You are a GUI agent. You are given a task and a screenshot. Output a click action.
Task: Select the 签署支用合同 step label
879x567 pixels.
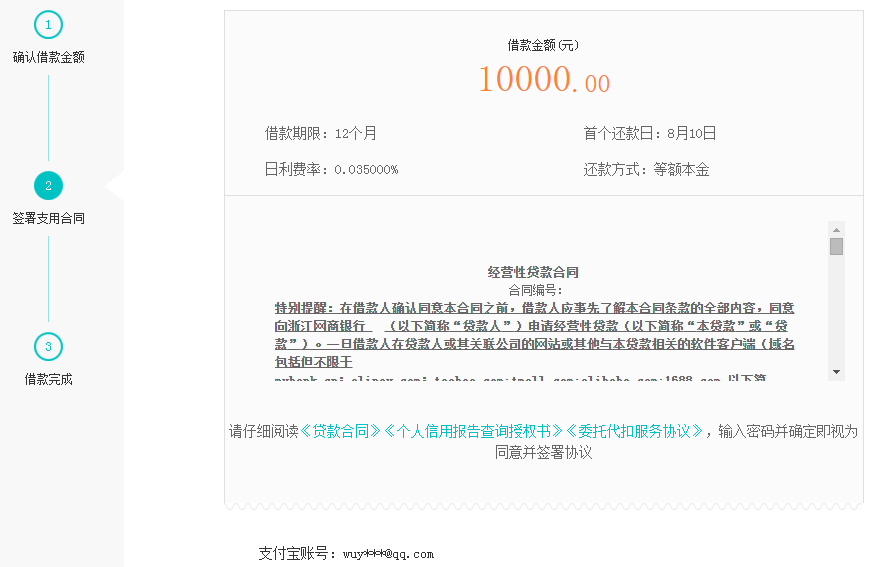[x=48, y=218]
